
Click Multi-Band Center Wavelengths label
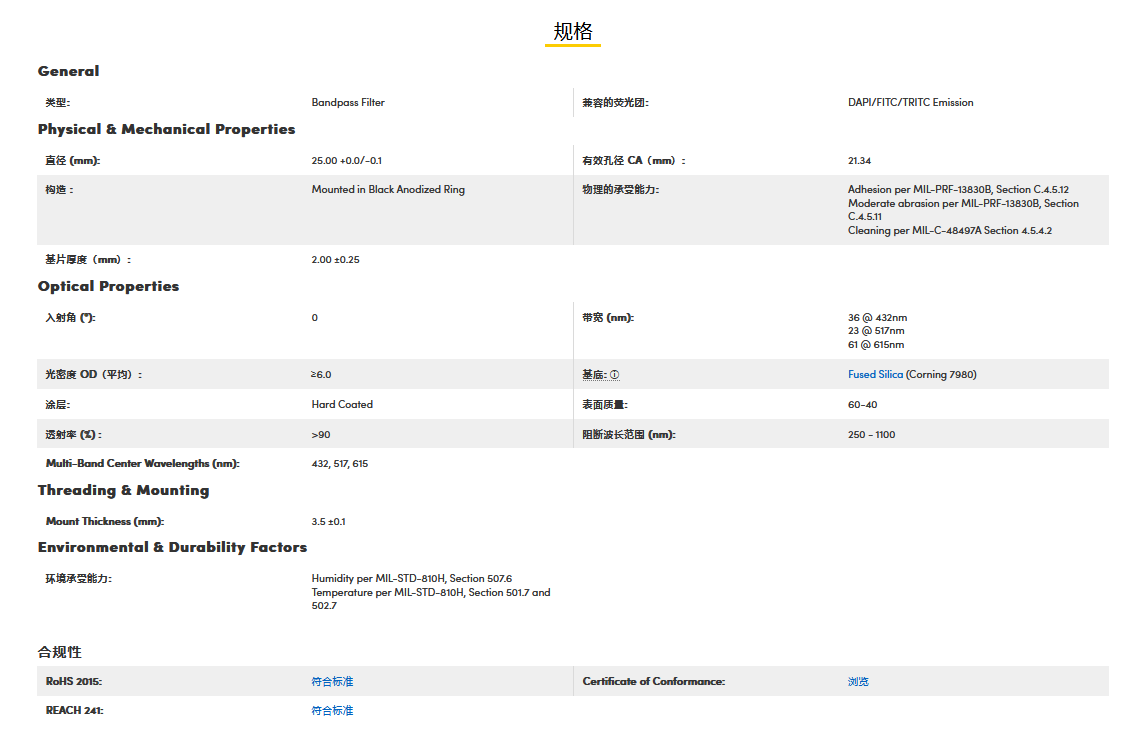tap(142, 464)
